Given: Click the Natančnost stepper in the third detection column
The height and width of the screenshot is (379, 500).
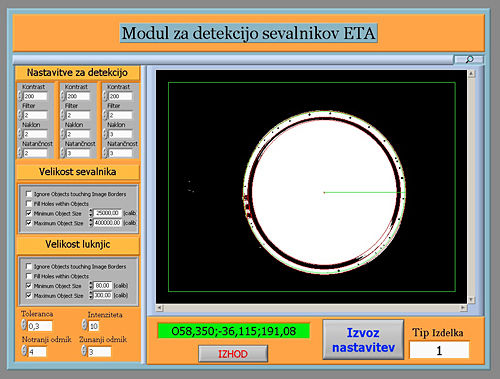Looking at the screenshot, I should [x=105, y=153].
